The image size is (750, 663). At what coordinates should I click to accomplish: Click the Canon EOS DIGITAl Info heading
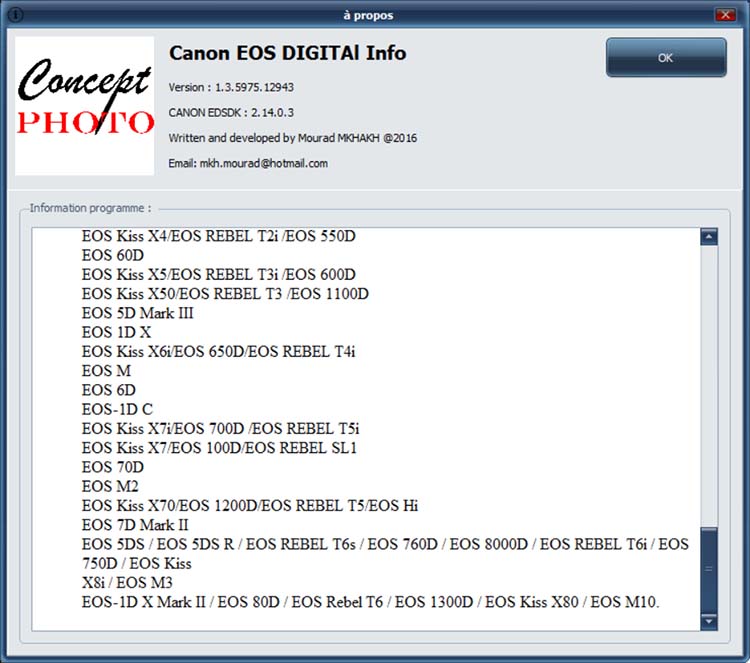287,53
